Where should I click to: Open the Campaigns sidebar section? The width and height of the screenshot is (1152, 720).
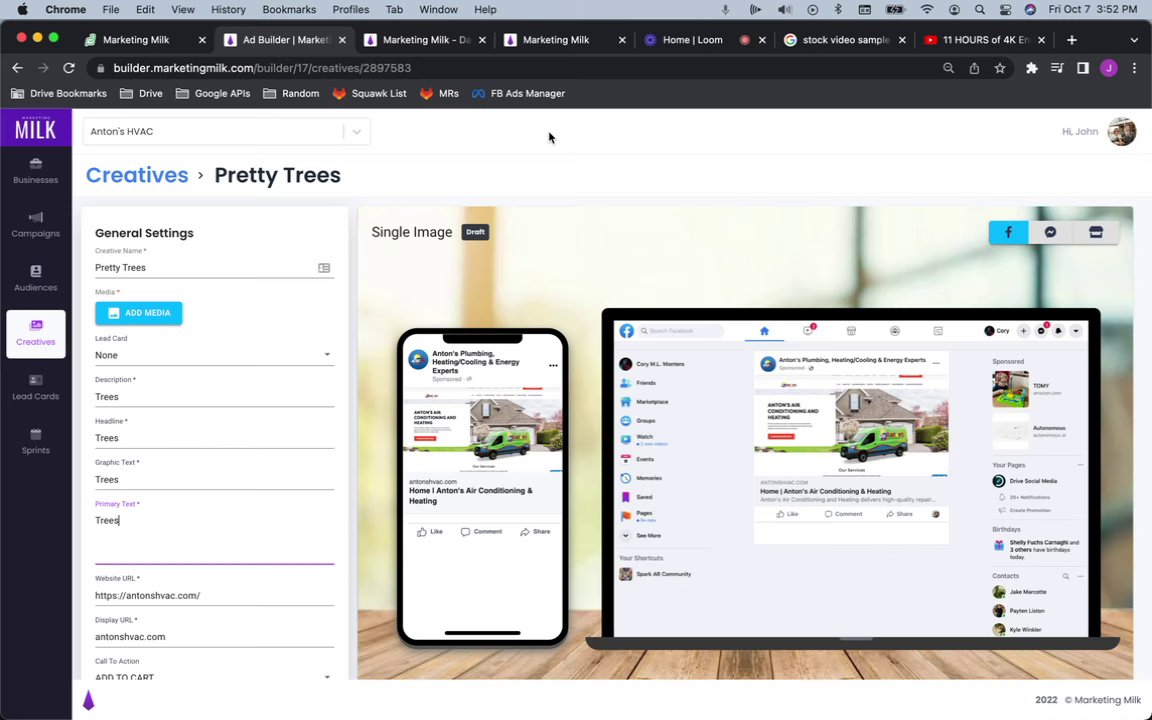click(35, 225)
